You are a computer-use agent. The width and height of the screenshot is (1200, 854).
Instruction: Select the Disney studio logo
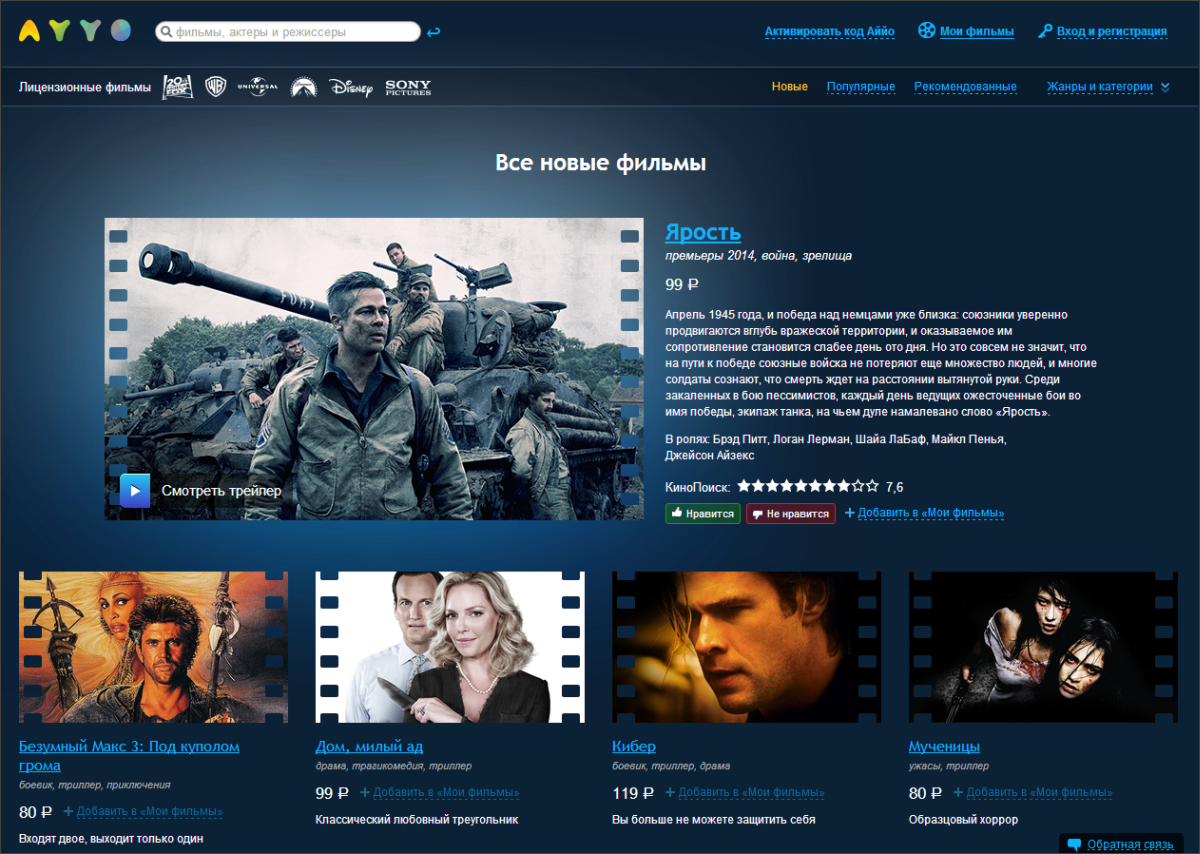(350, 87)
